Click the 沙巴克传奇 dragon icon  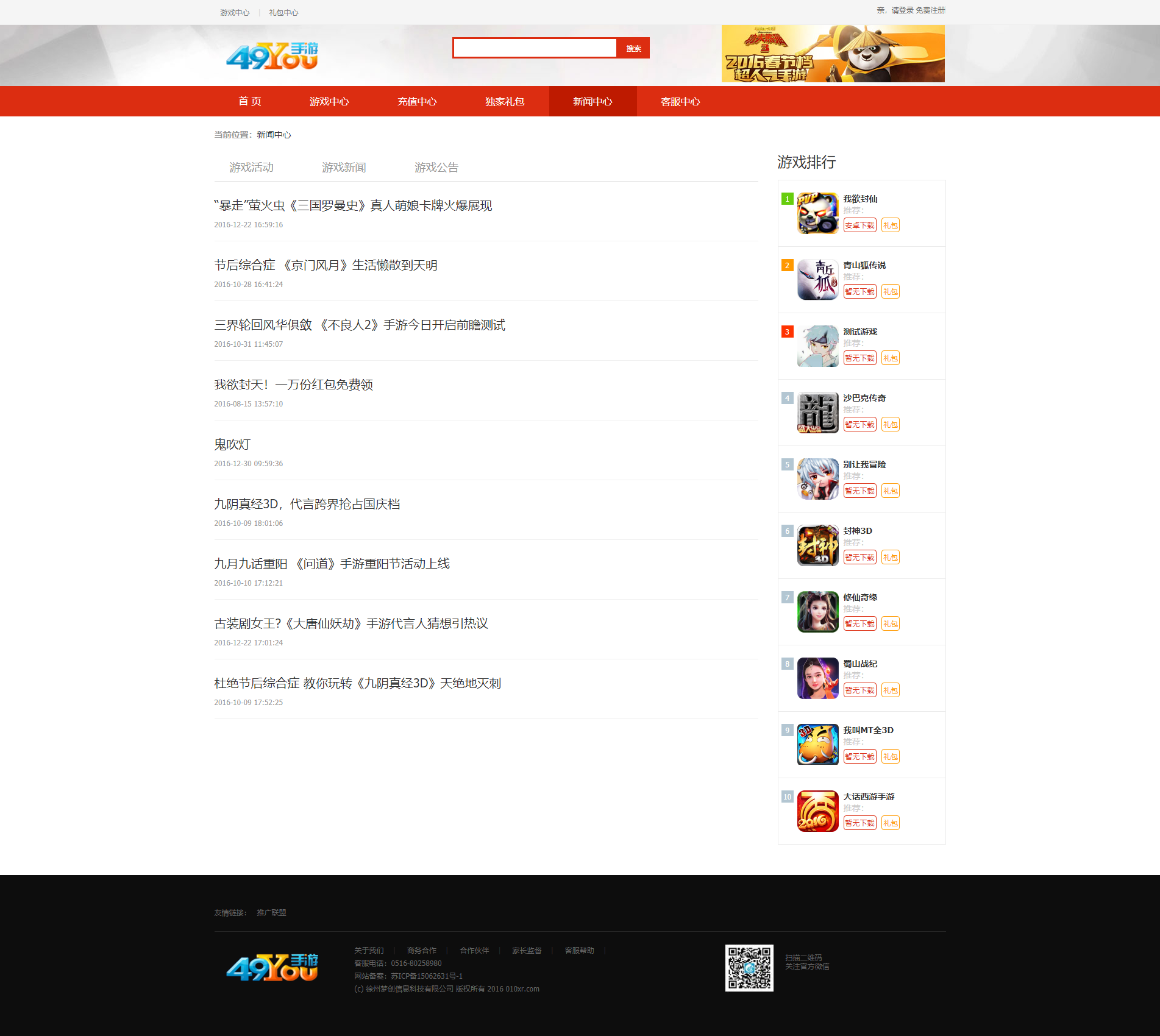[x=817, y=413]
